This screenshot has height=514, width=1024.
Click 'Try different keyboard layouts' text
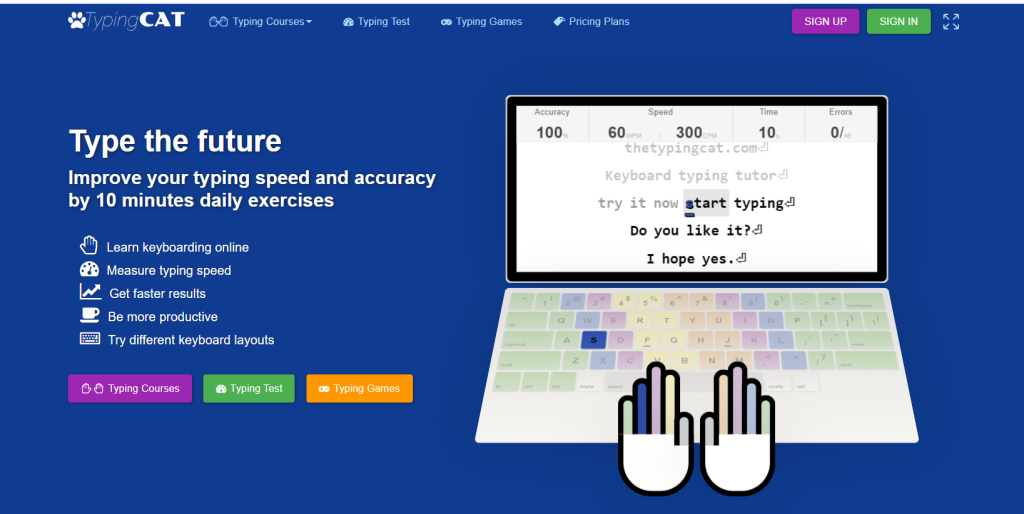click(x=191, y=340)
